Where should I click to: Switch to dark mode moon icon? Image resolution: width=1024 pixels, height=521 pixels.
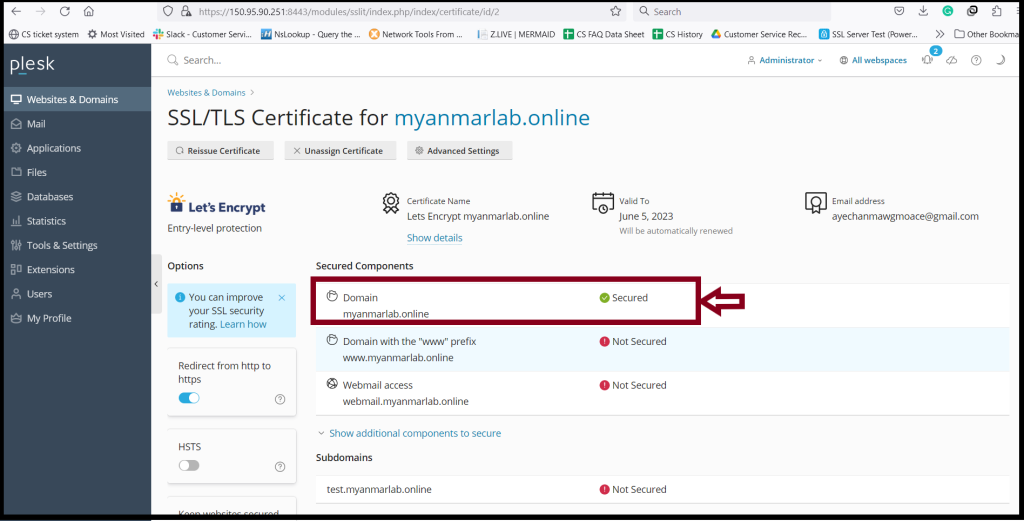click(x=1000, y=60)
